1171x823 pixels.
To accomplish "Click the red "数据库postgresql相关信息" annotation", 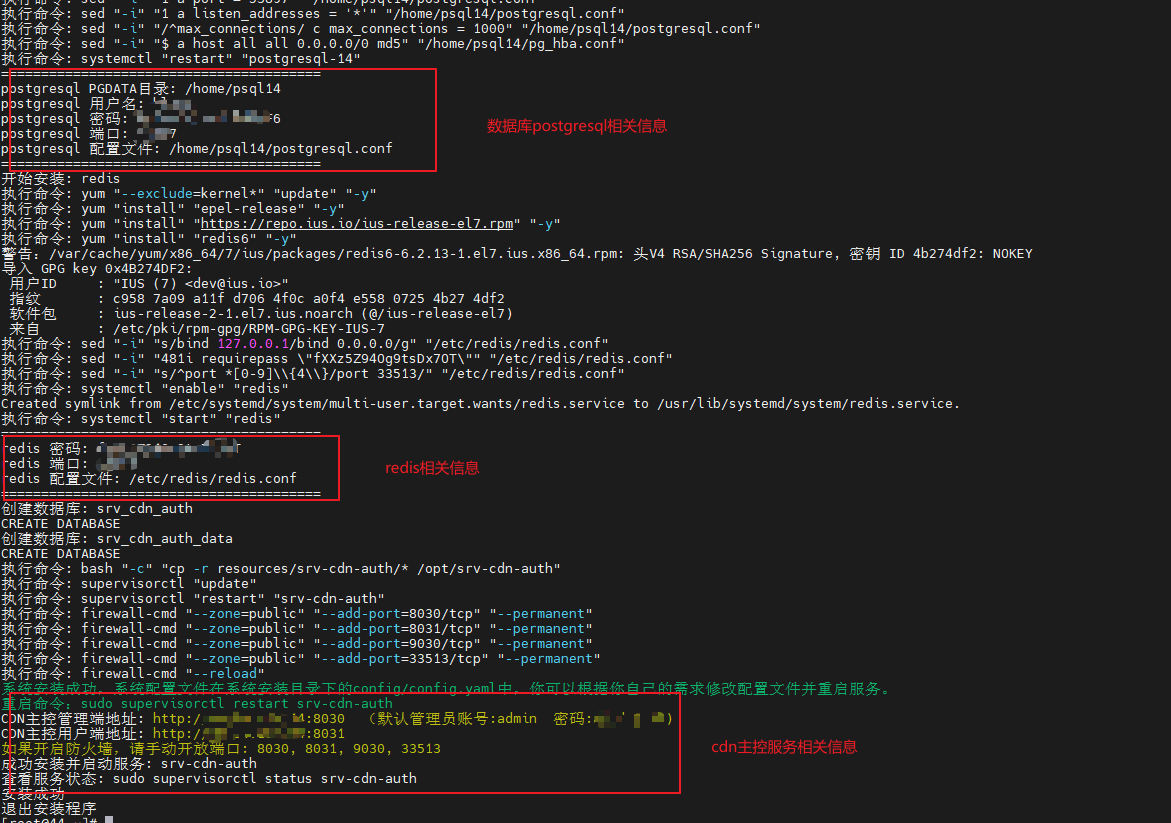I will coord(577,126).
